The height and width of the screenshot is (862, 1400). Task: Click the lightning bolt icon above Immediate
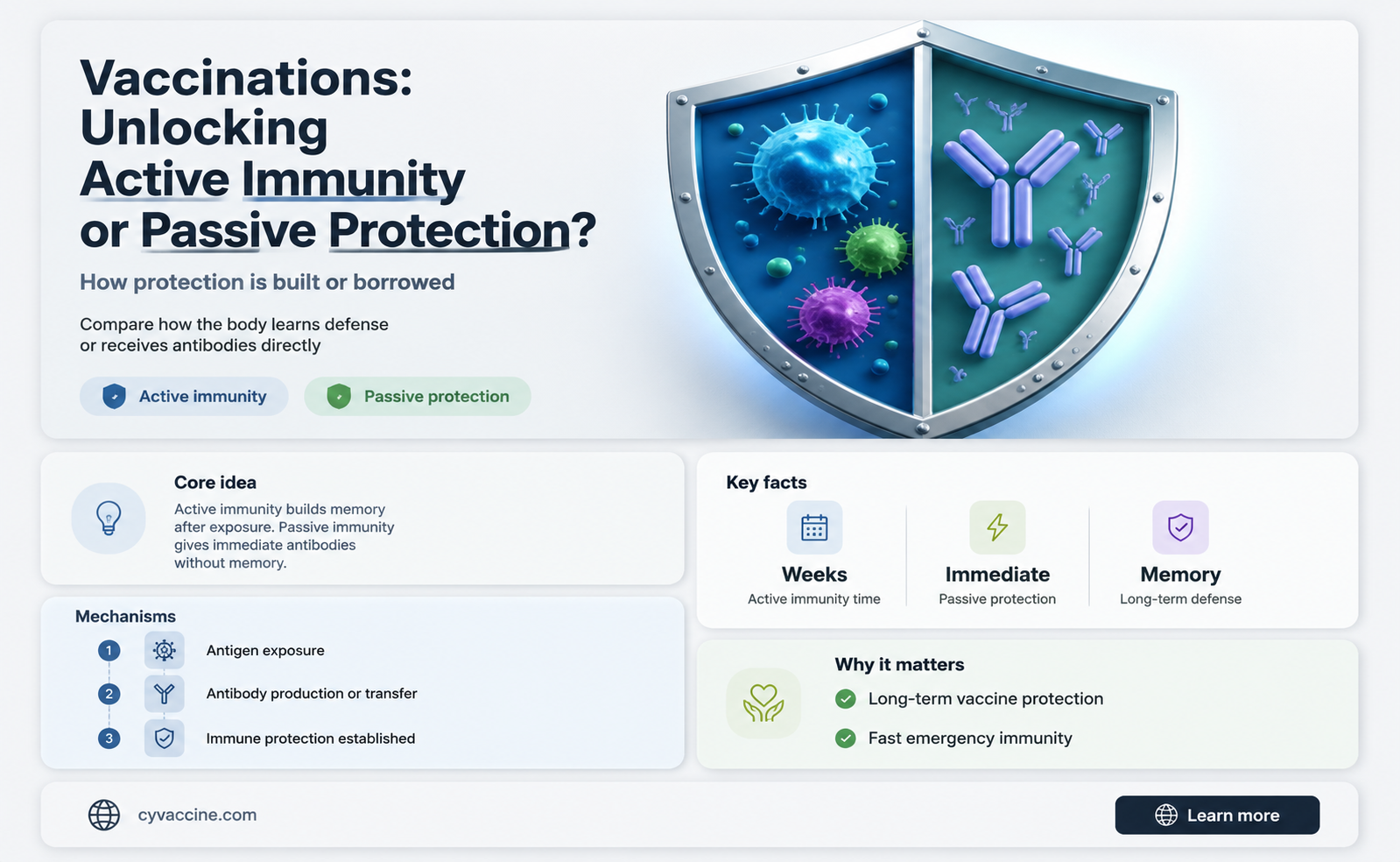point(997,527)
